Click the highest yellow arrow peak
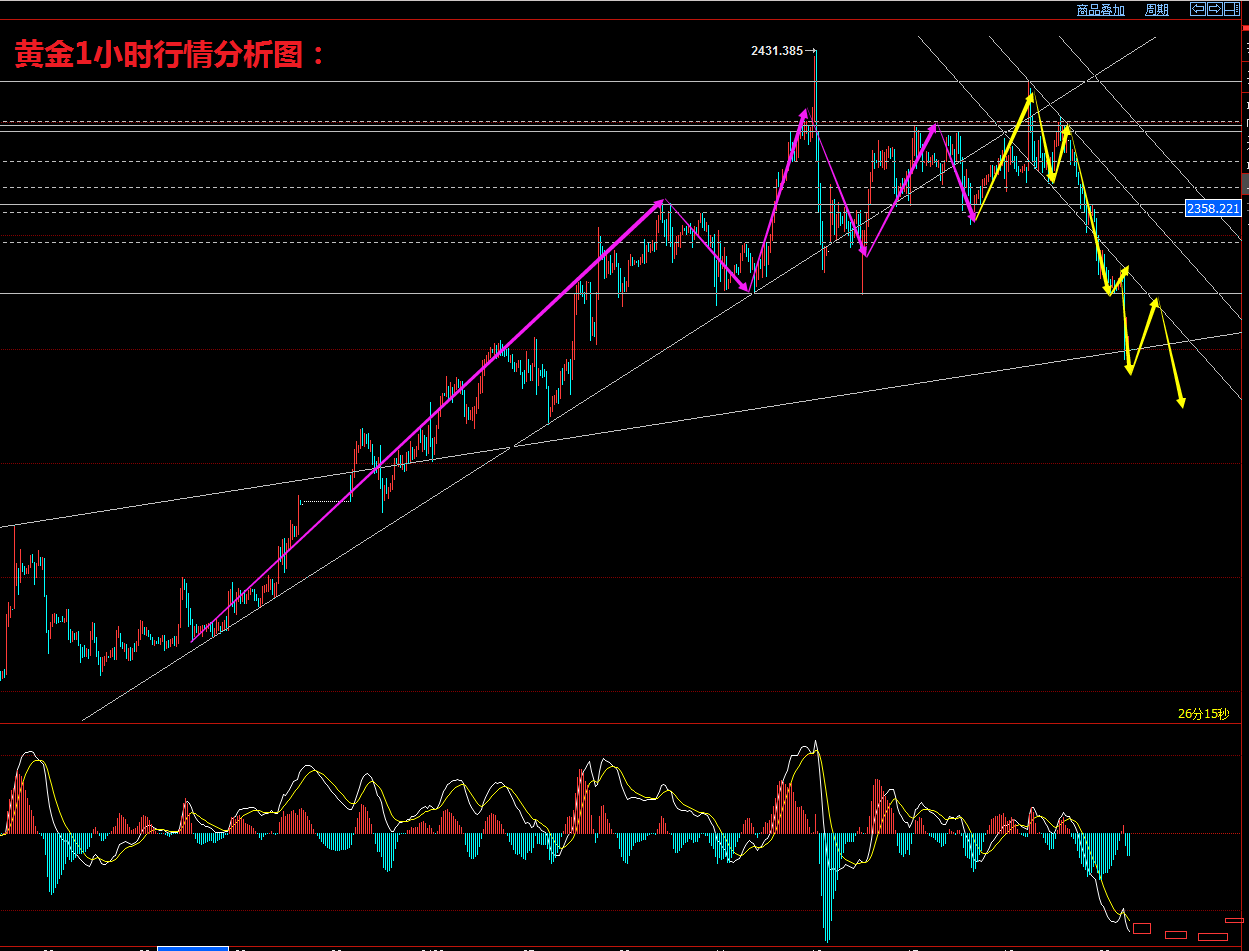The image size is (1249, 951). click(1030, 95)
